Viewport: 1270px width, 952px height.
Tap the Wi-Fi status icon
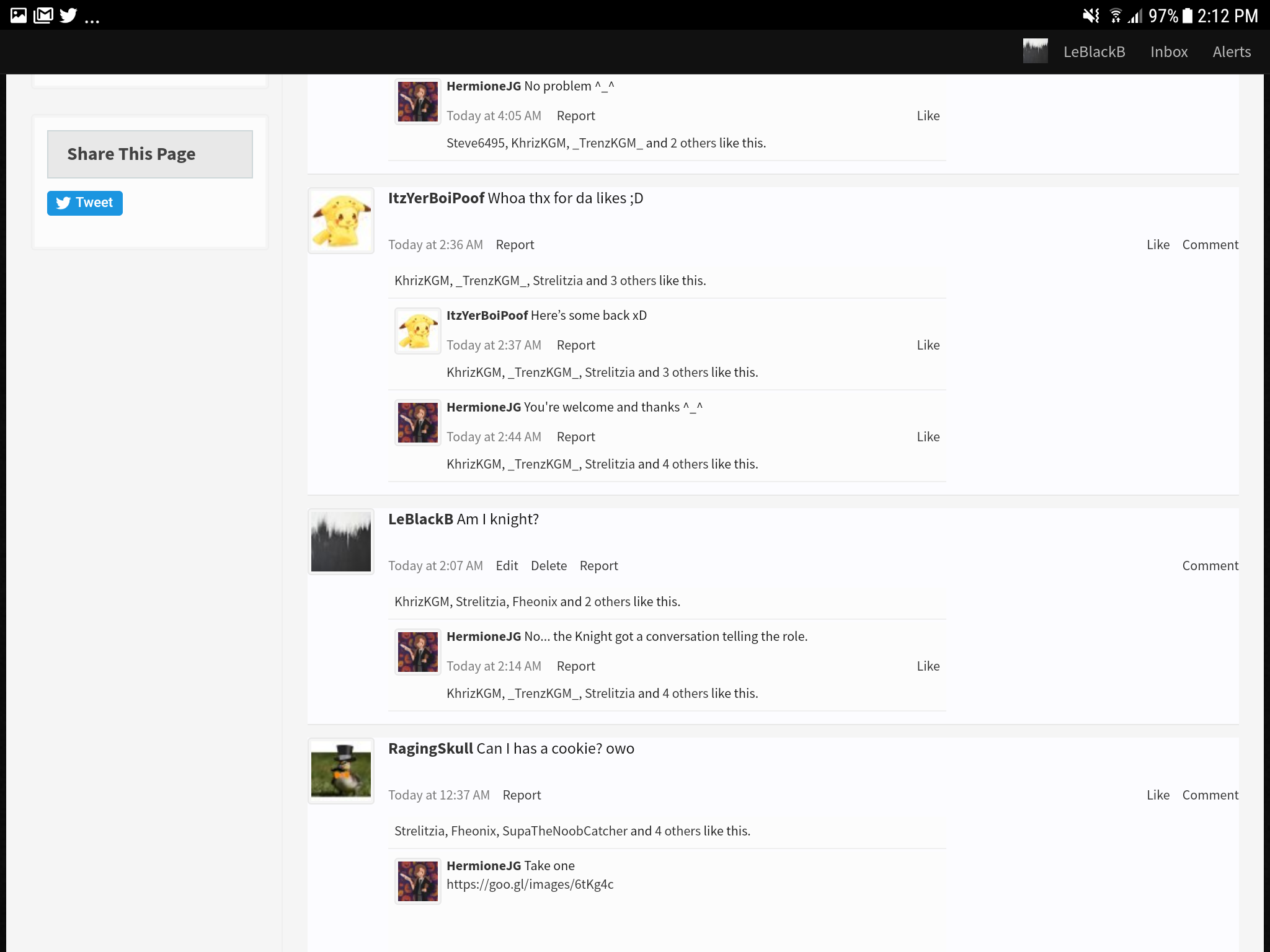click(x=1116, y=15)
